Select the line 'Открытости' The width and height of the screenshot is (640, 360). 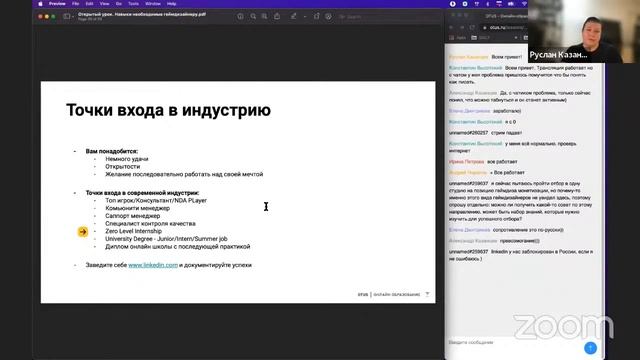(x=122, y=167)
